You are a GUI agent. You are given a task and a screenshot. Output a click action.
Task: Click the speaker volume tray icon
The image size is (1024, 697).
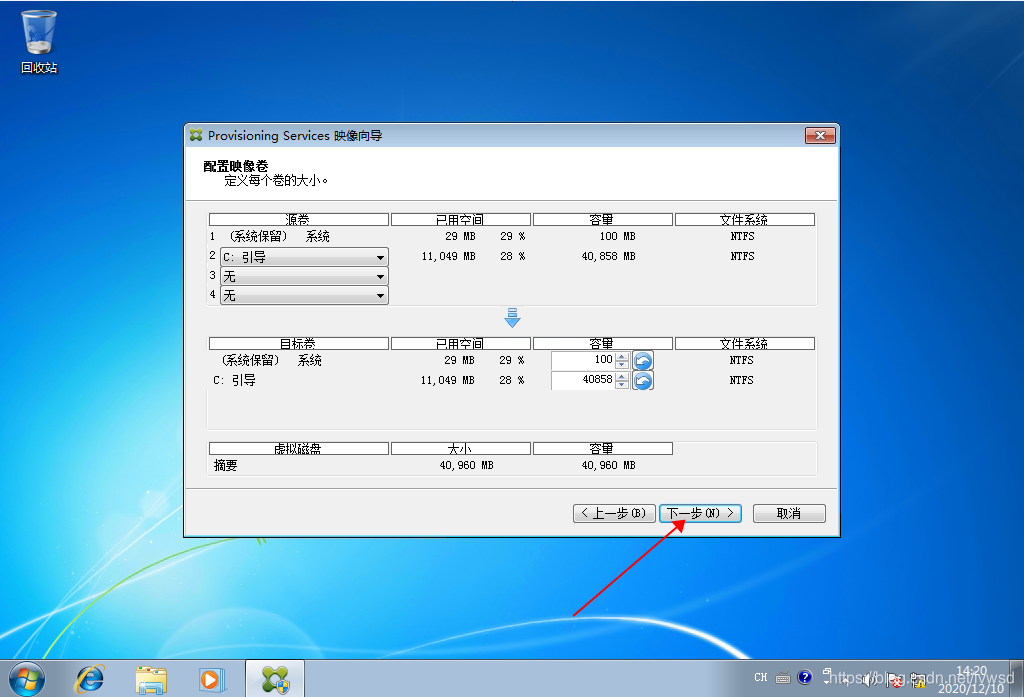(869, 679)
